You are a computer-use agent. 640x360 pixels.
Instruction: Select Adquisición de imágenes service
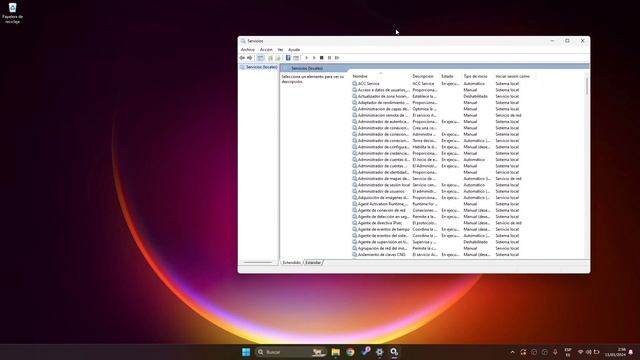click(383, 198)
